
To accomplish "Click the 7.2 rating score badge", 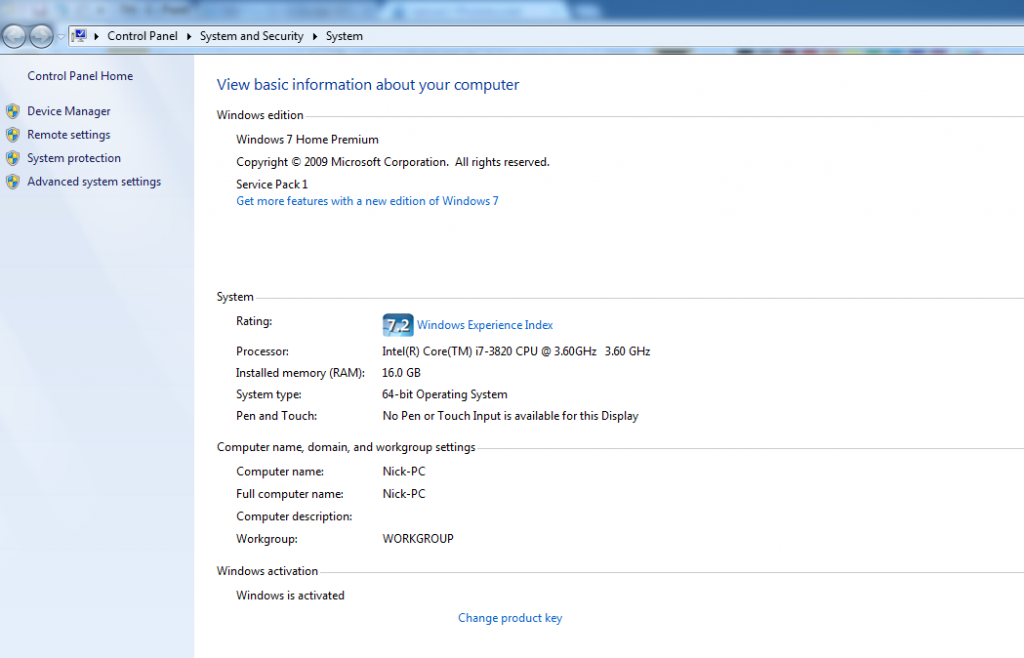I will pos(398,324).
